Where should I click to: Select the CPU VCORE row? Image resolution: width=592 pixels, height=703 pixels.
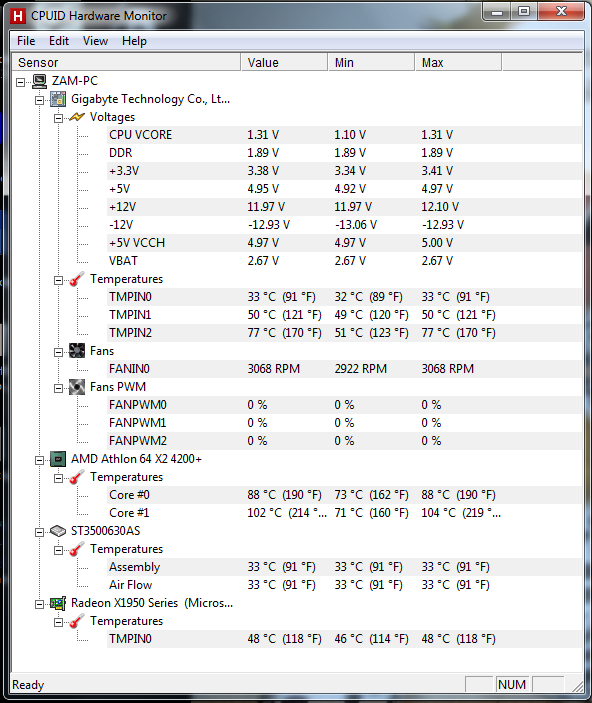[x=344, y=135]
